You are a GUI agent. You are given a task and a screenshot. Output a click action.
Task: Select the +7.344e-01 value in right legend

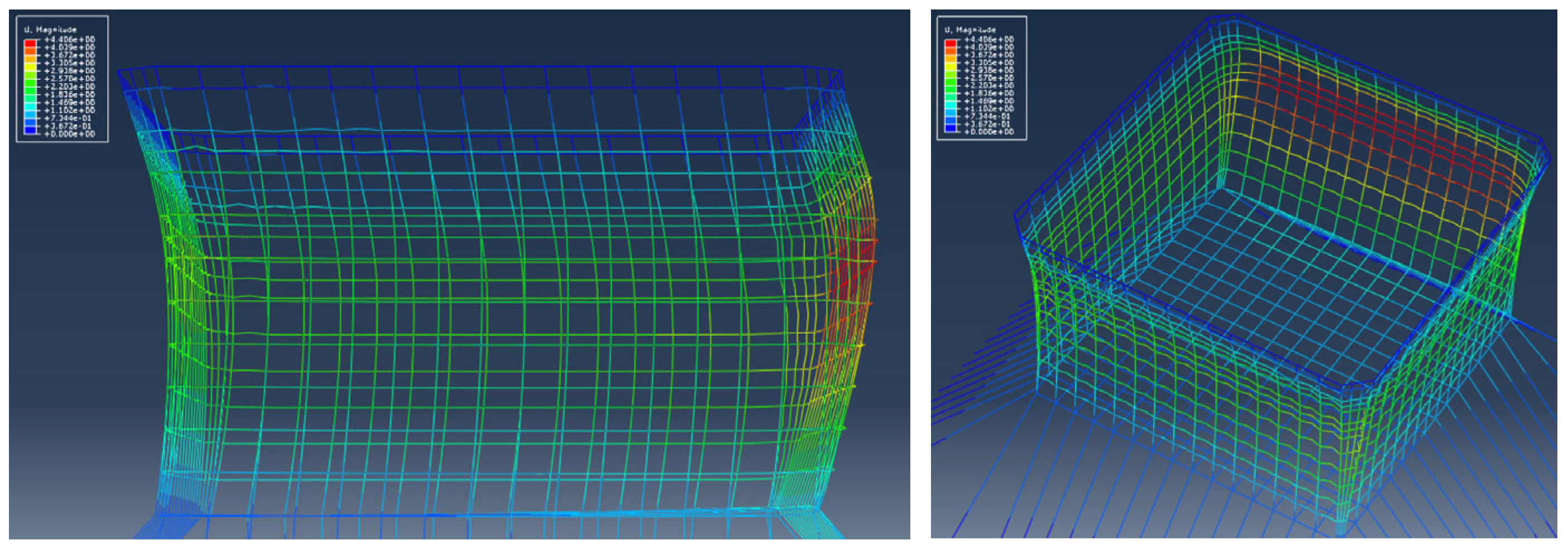pos(988,116)
